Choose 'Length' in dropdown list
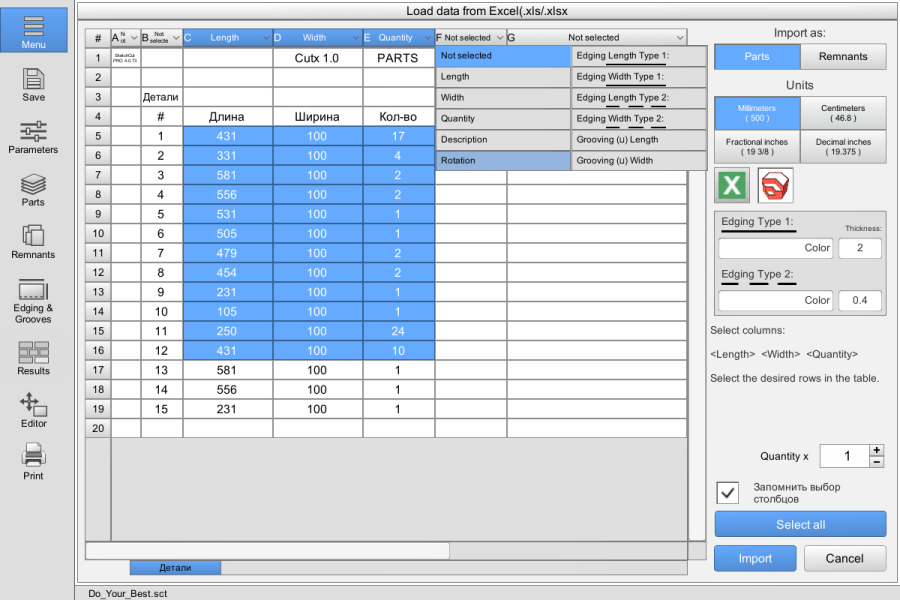 (x=503, y=77)
